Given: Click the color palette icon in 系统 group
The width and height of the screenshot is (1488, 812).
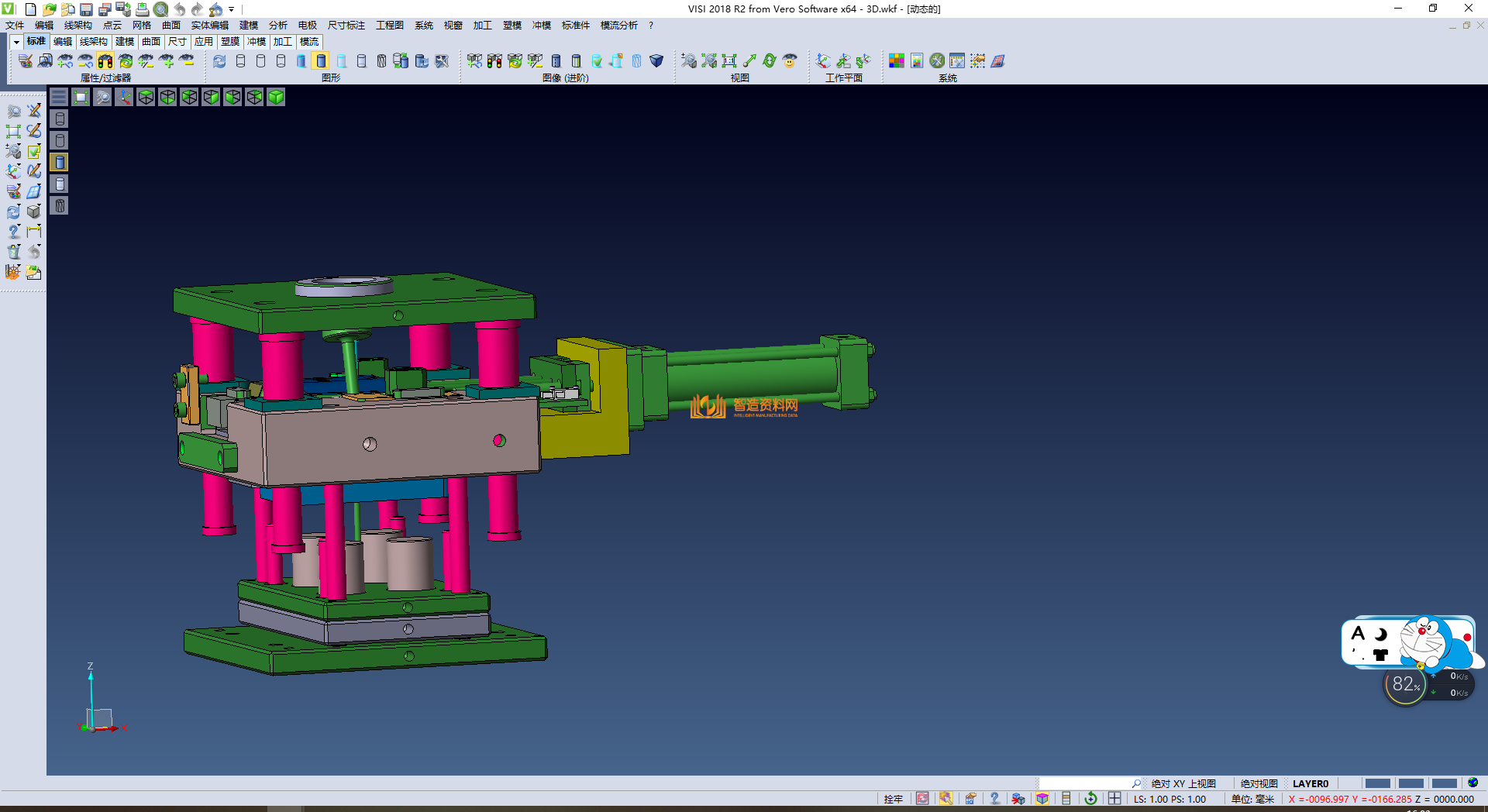Looking at the screenshot, I should (x=897, y=61).
